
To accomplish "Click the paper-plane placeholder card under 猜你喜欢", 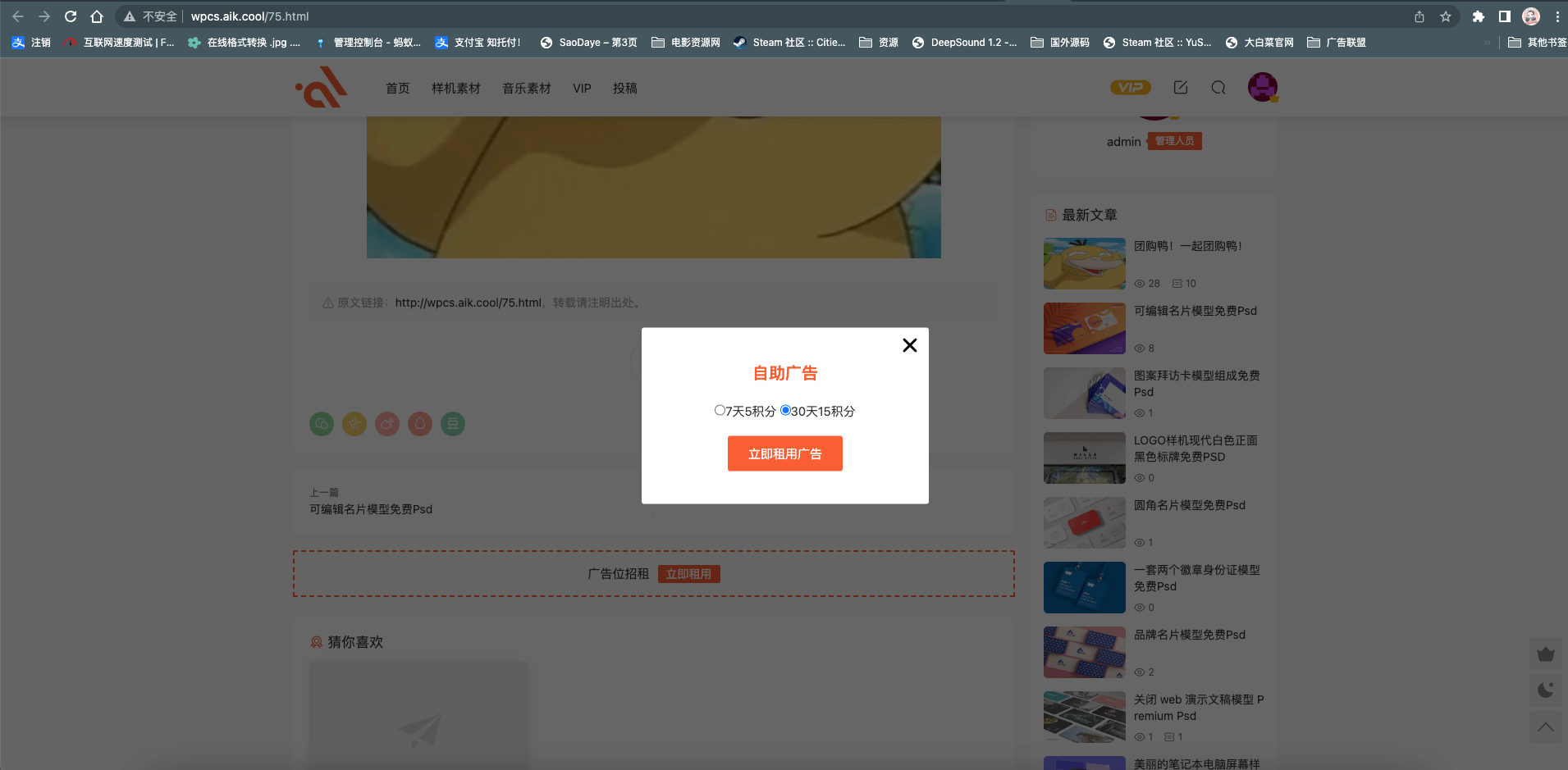I will [418, 715].
